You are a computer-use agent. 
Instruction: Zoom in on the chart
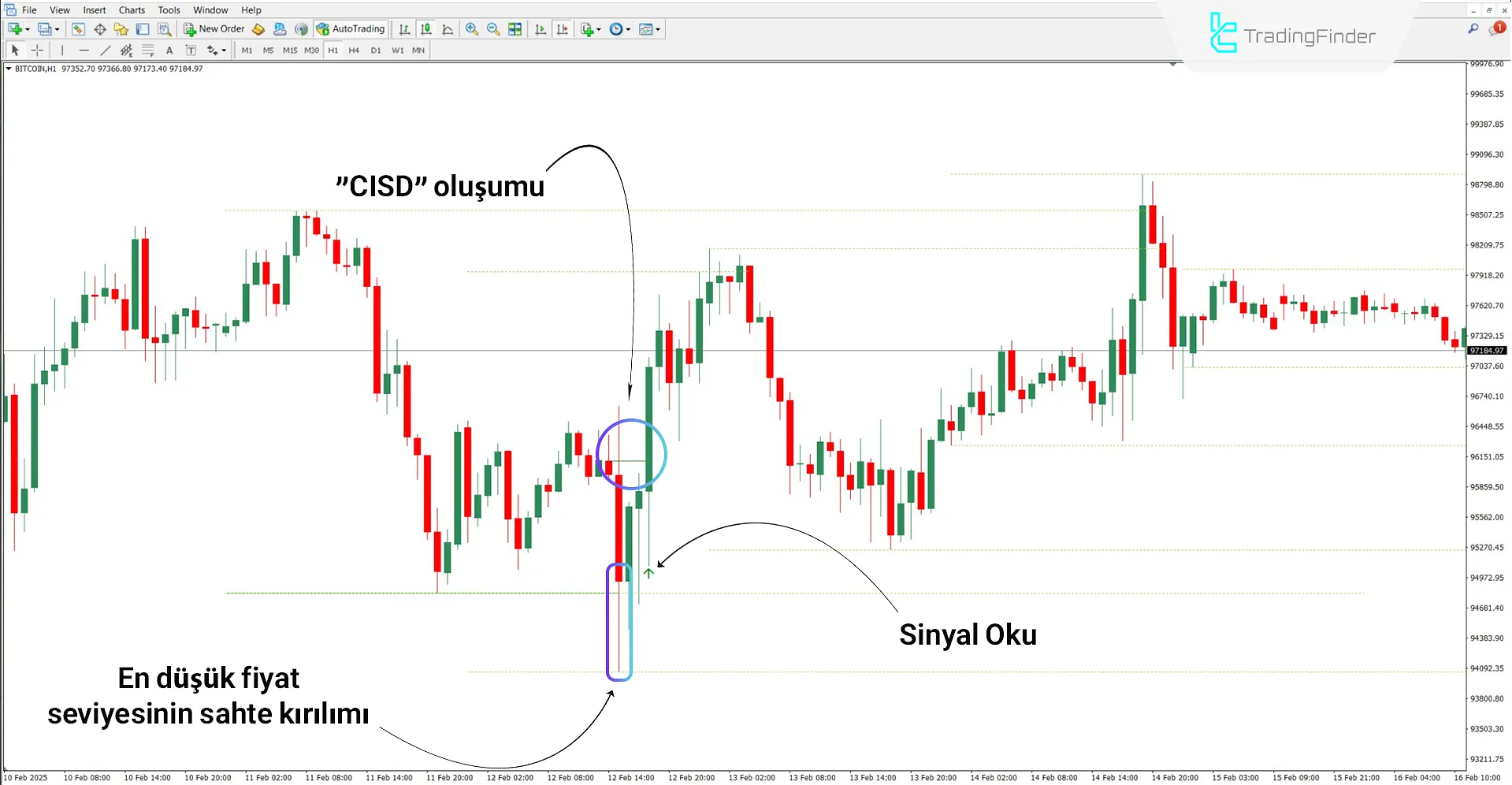pos(471,29)
